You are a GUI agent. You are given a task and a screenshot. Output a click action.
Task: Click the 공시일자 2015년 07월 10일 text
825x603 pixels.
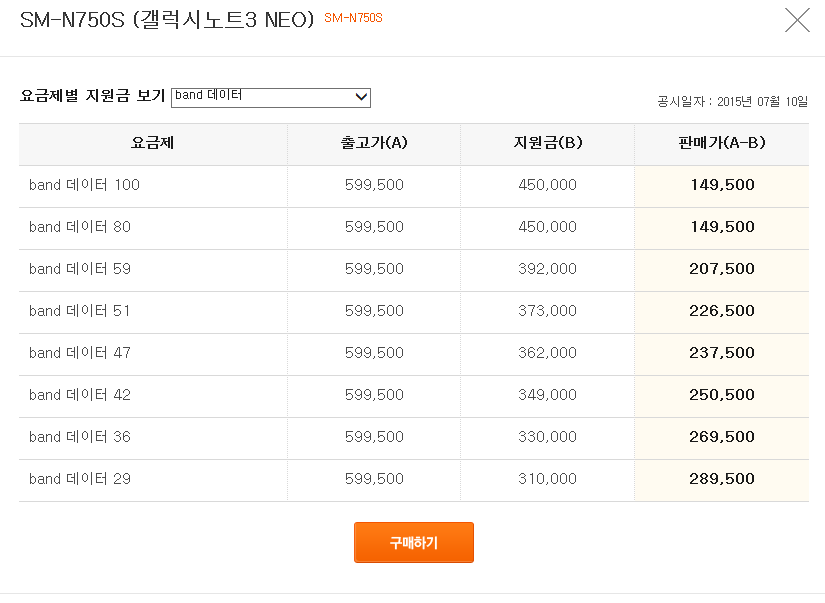[x=732, y=102]
